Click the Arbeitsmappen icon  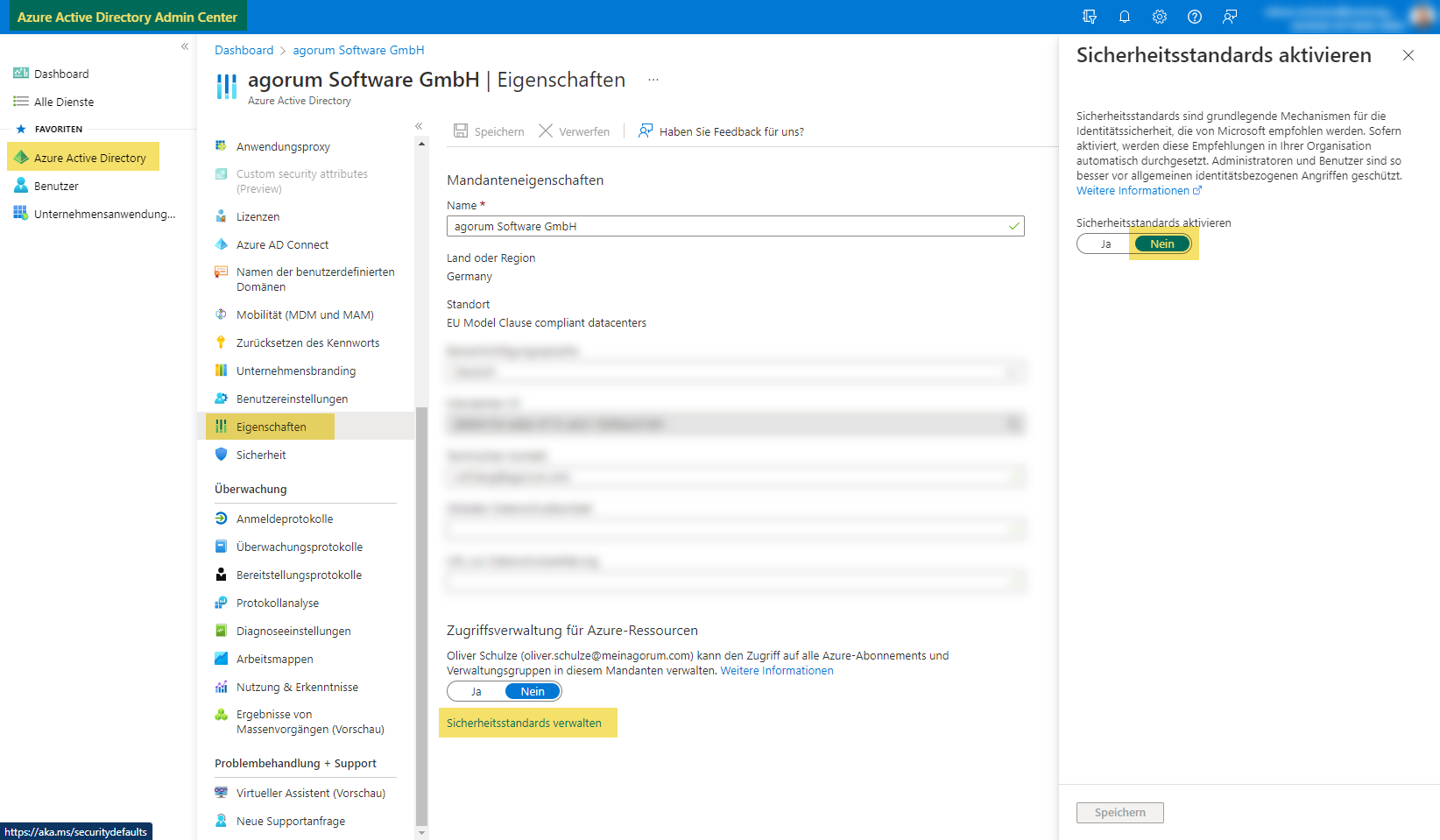[x=221, y=659]
